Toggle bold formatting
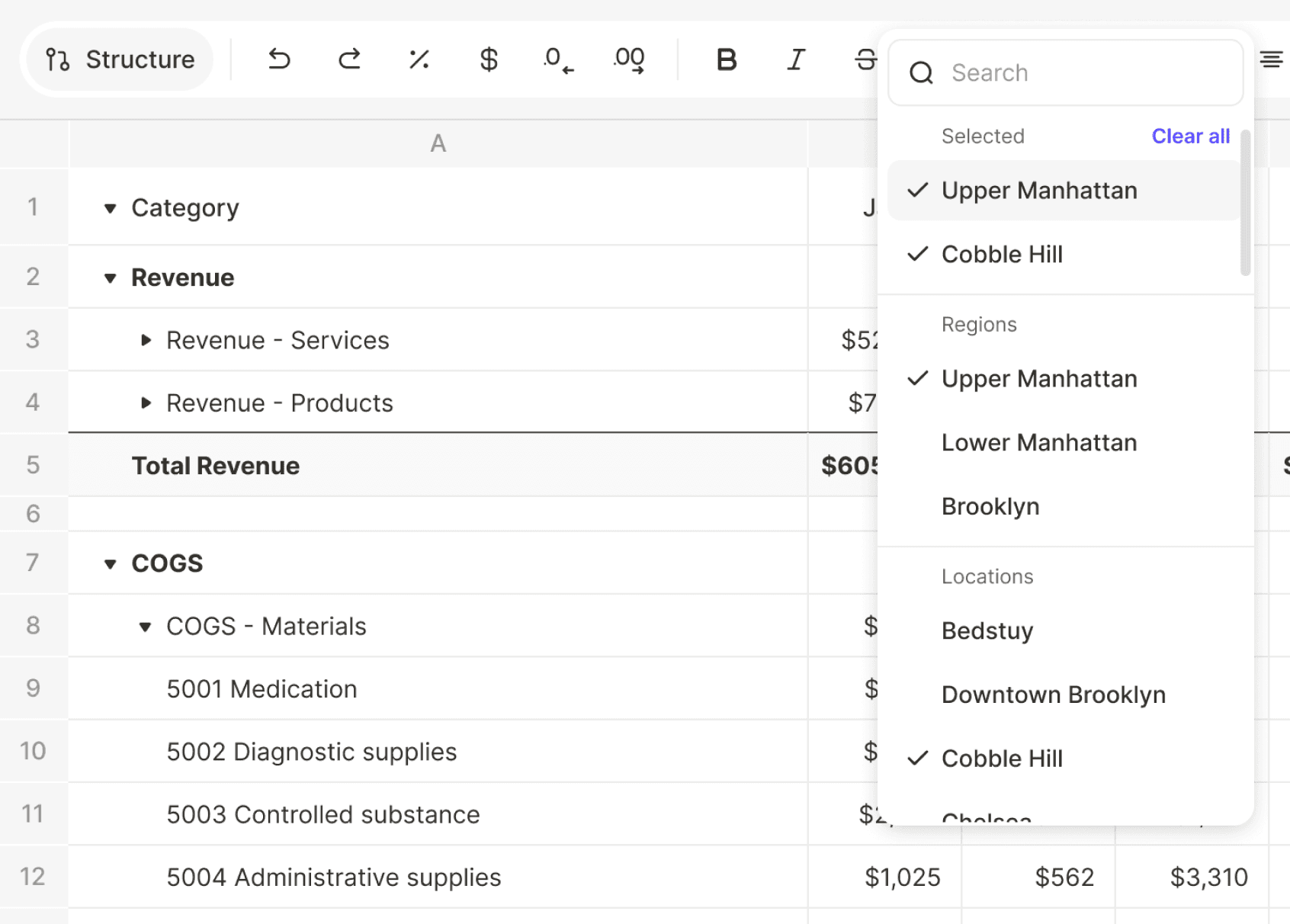 (727, 59)
